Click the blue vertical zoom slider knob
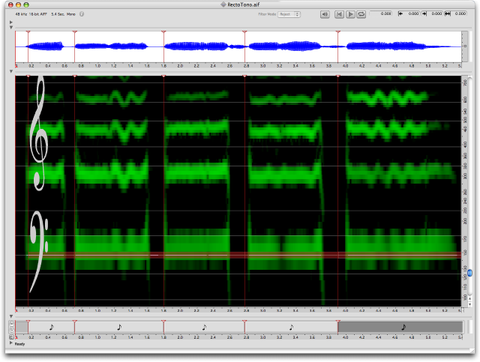 tap(470, 273)
